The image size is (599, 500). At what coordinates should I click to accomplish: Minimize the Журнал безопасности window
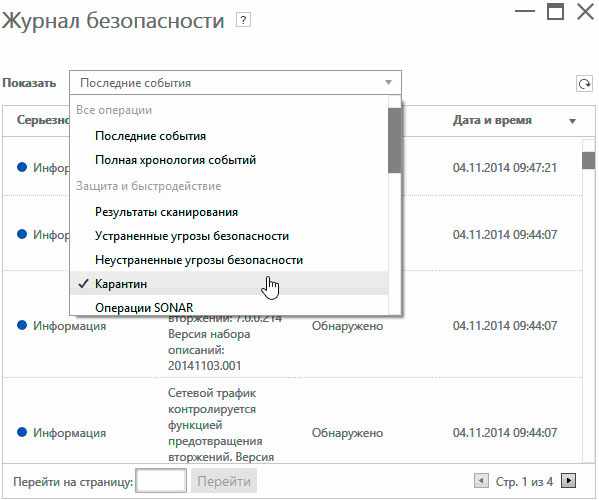pos(525,11)
